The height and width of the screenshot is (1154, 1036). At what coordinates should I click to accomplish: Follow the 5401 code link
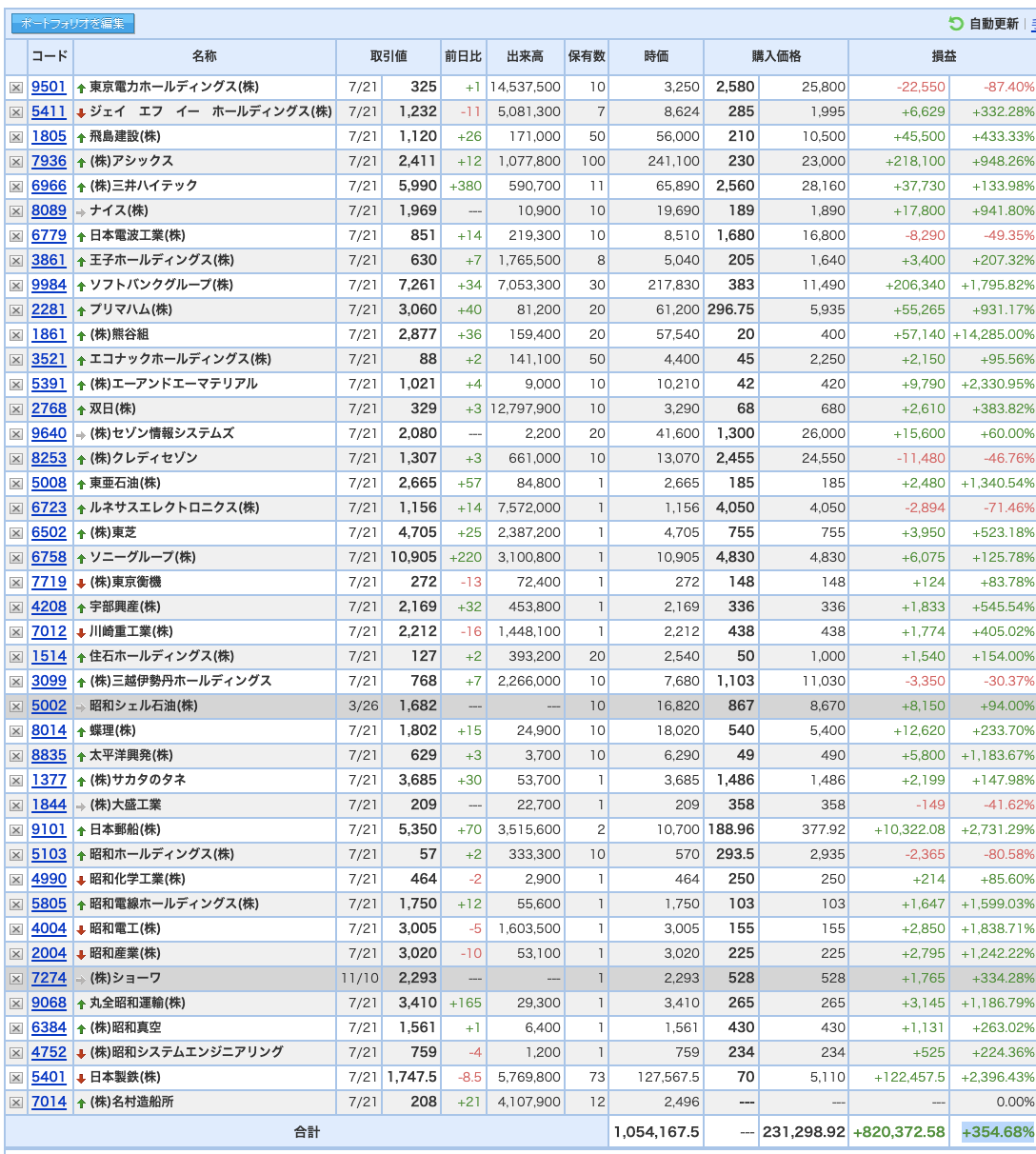tap(49, 1077)
